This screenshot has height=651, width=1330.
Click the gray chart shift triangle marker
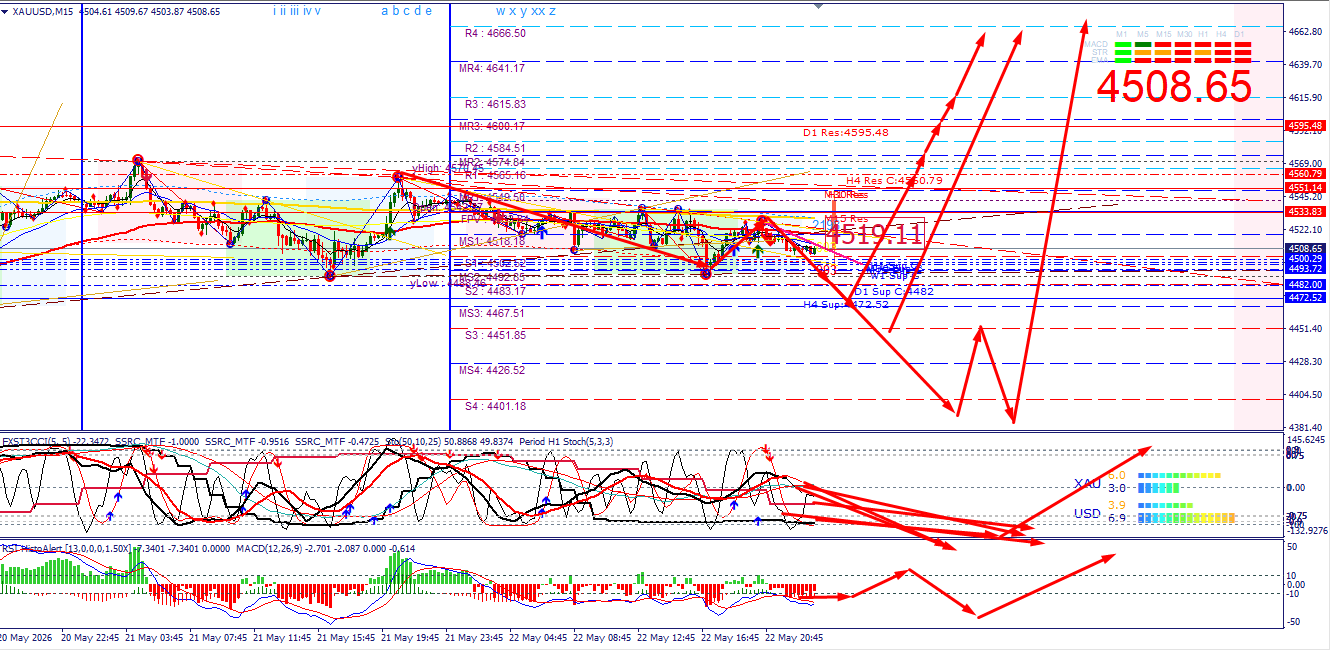[820, 6]
